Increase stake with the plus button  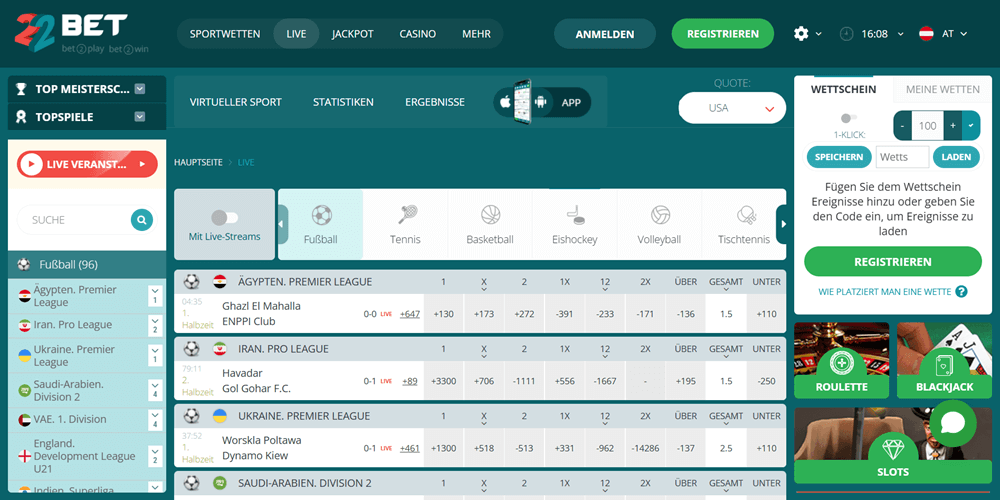[x=953, y=126]
